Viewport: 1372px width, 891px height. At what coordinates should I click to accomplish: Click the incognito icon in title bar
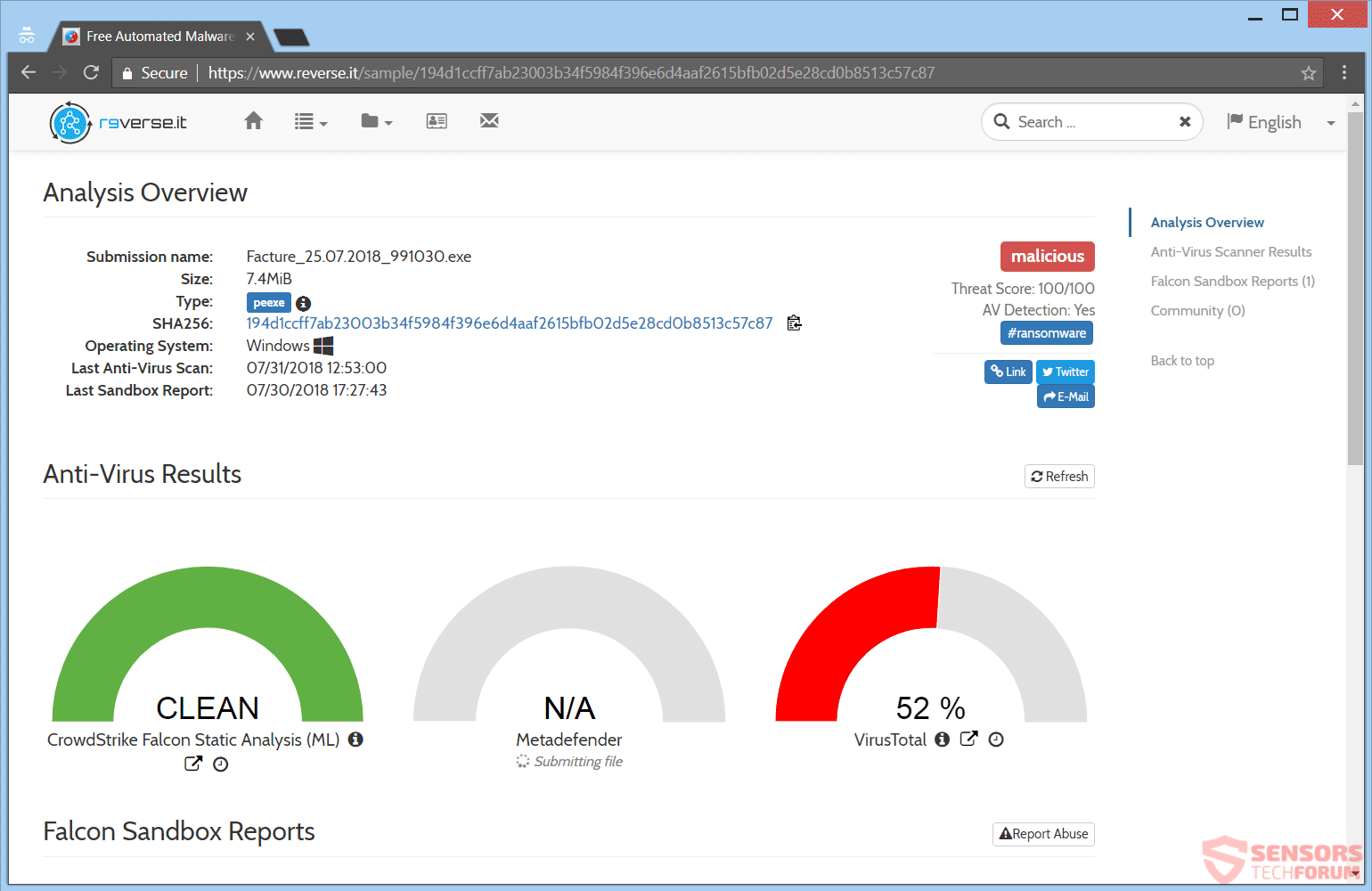[x=27, y=36]
